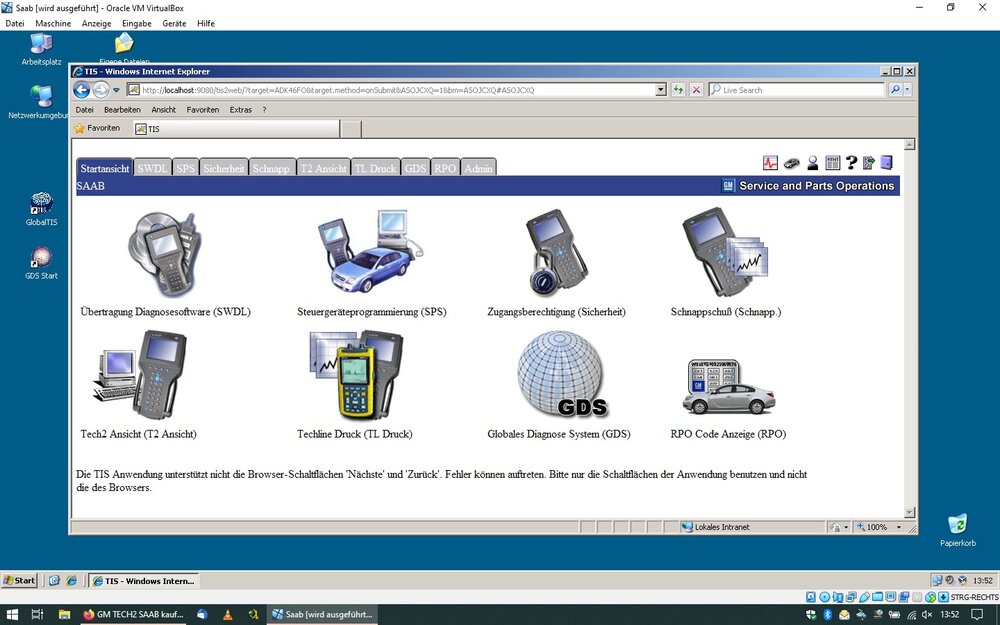
Task: Open the GM TECH2 SAAB Firefox taskbar button
Action: click(x=133, y=615)
